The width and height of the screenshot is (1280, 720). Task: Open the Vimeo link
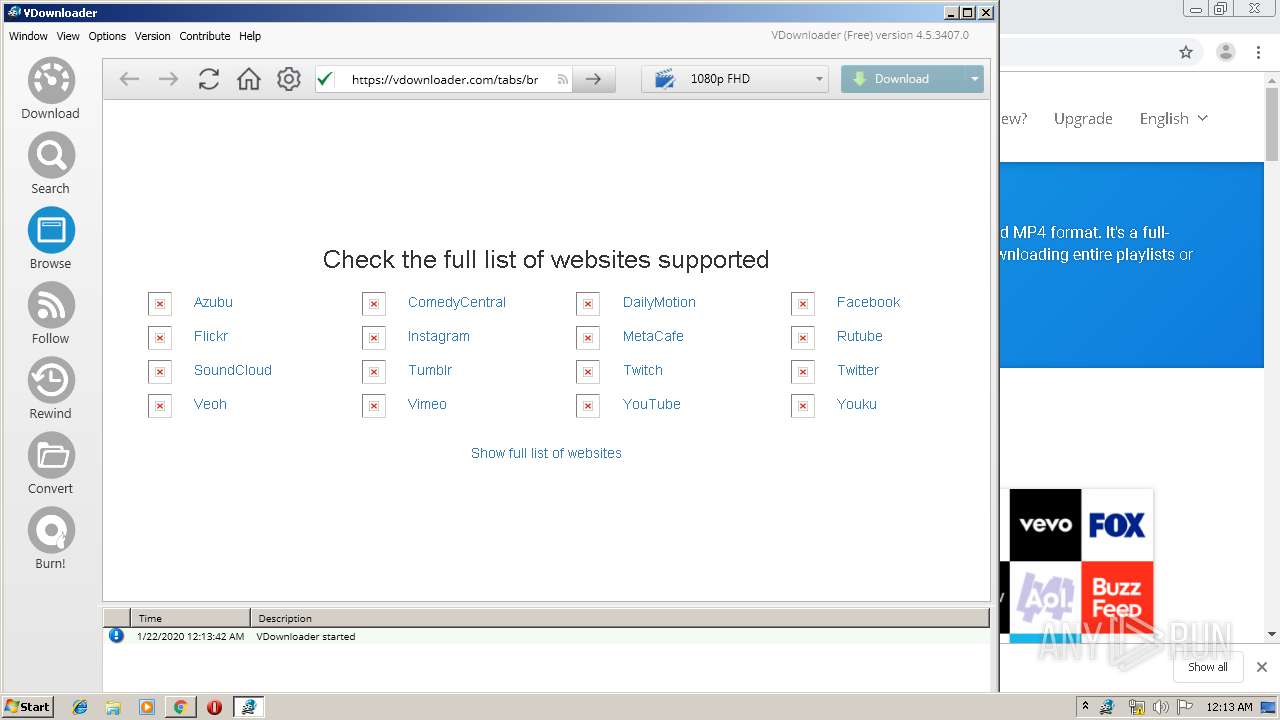[x=427, y=404]
